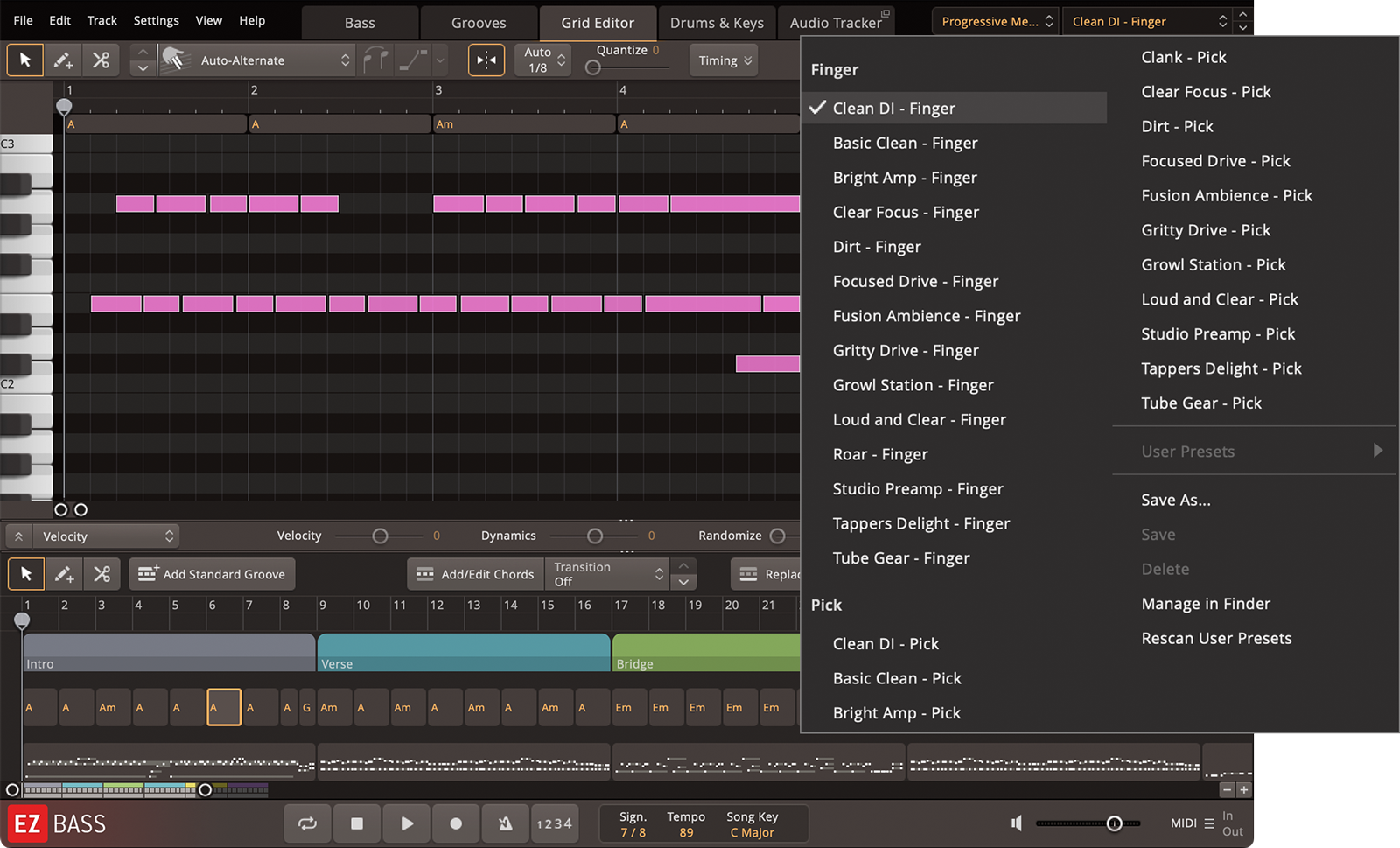Mute via the speaker icon
The height and width of the screenshot is (848, 1400).
click(1017, 823)
